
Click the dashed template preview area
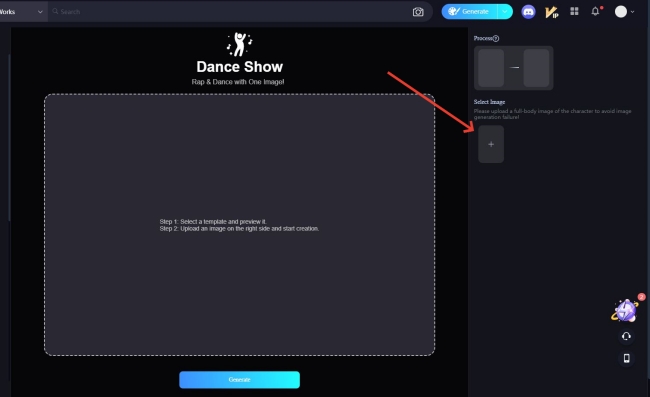[x=240, y=225]
